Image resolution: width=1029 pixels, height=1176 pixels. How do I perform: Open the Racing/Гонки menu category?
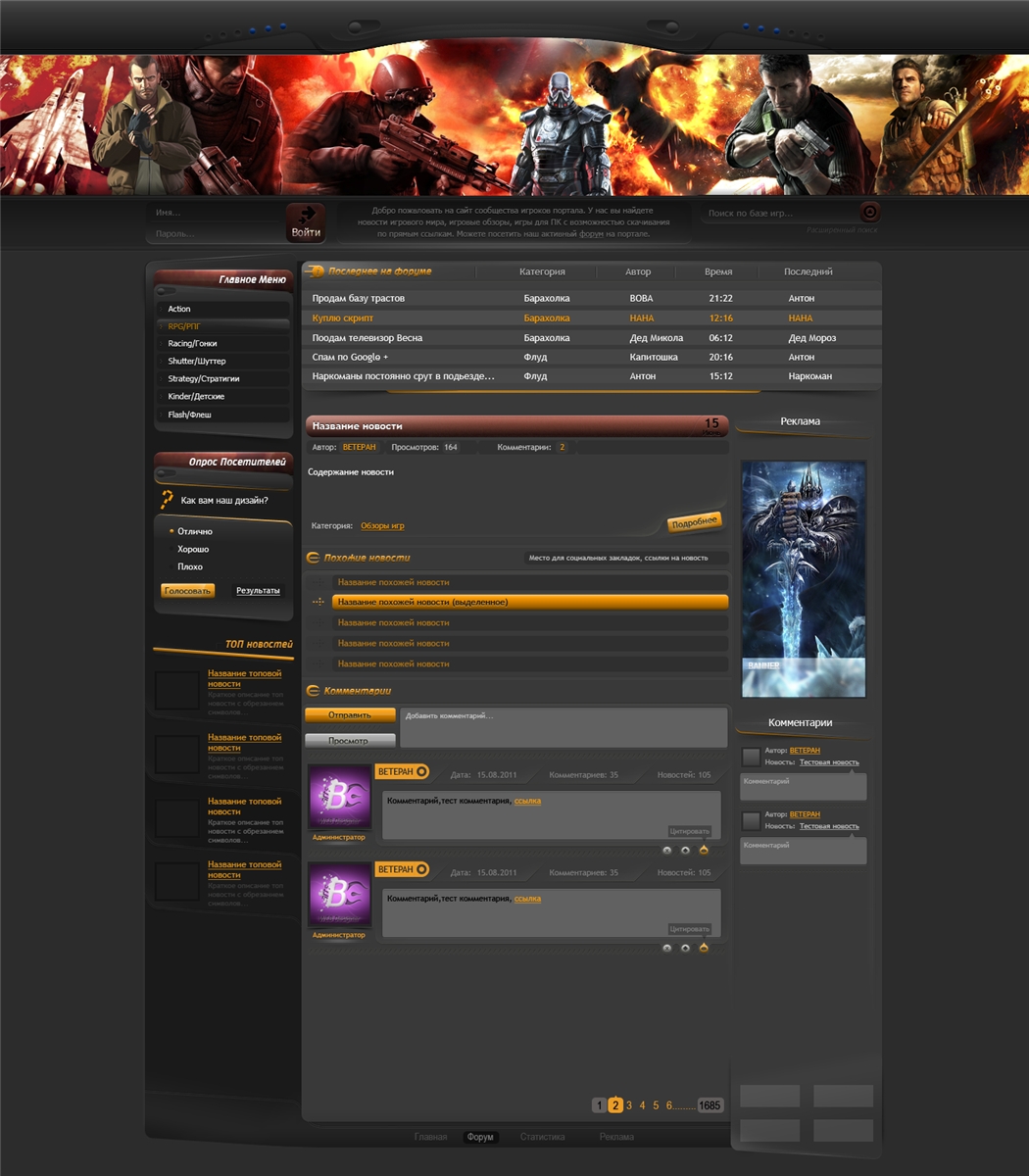[x=223, y=344]
